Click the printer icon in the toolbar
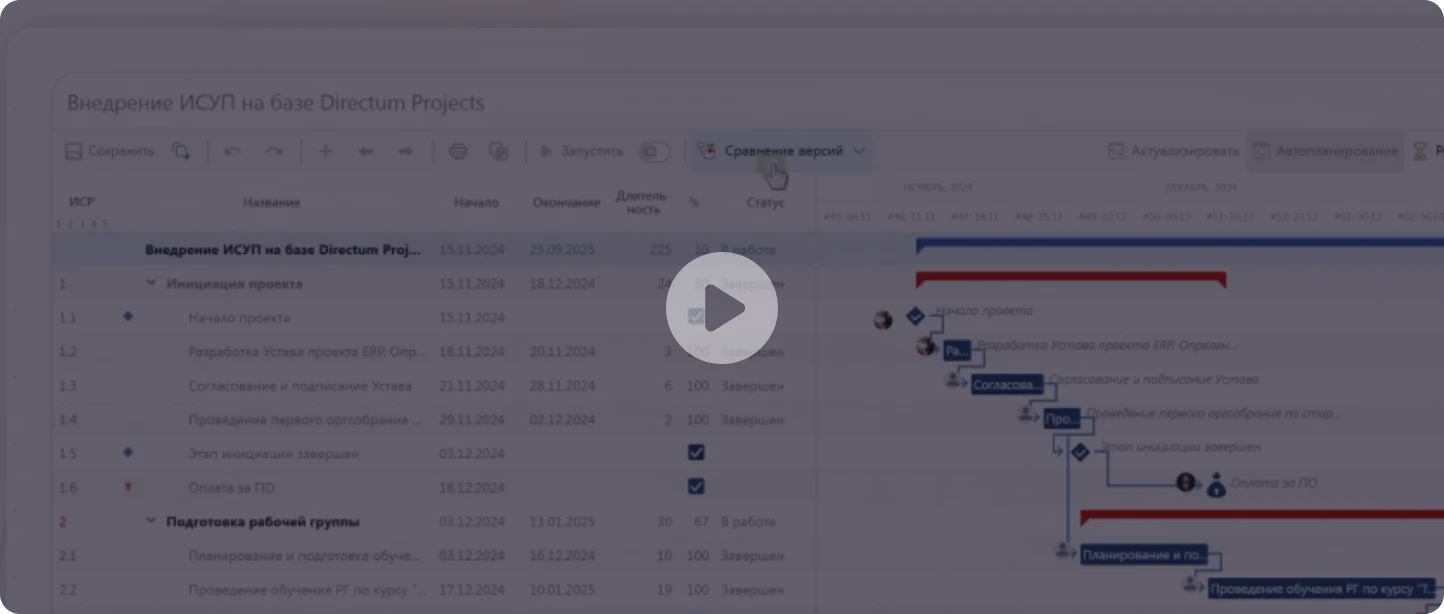Viewport: 1444px width, 614px height. [458, 151]
